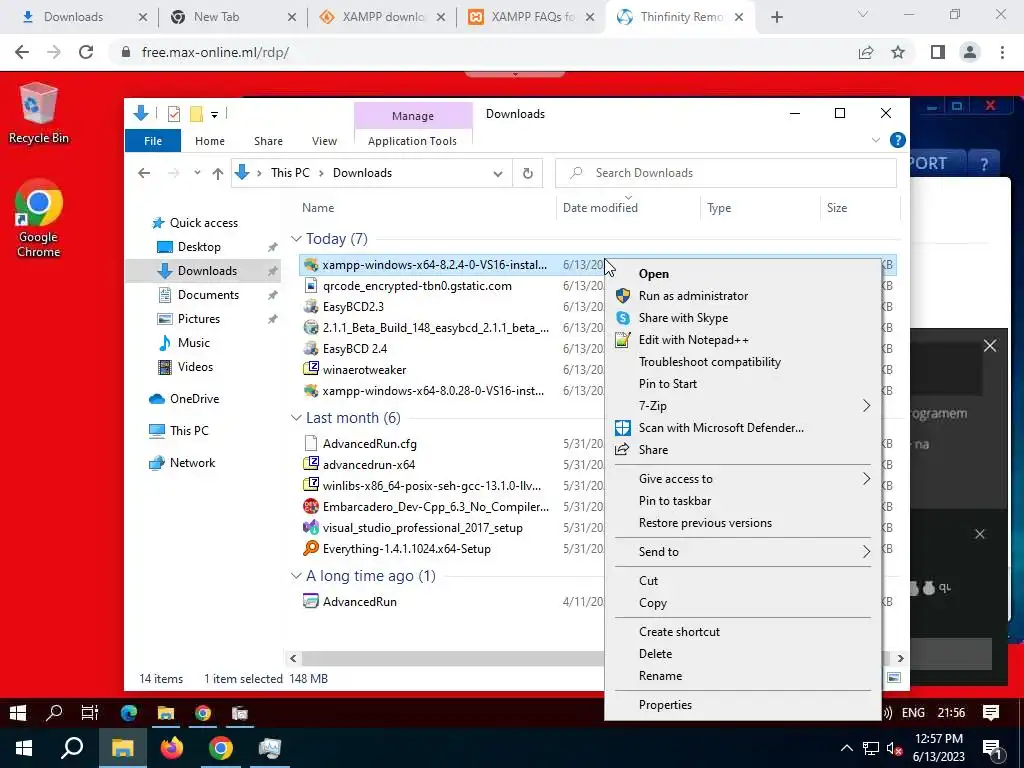This screenshot has height=768, width=1024.
Task: Open the File ribbon tab
Action: click(x=153, y=141)
